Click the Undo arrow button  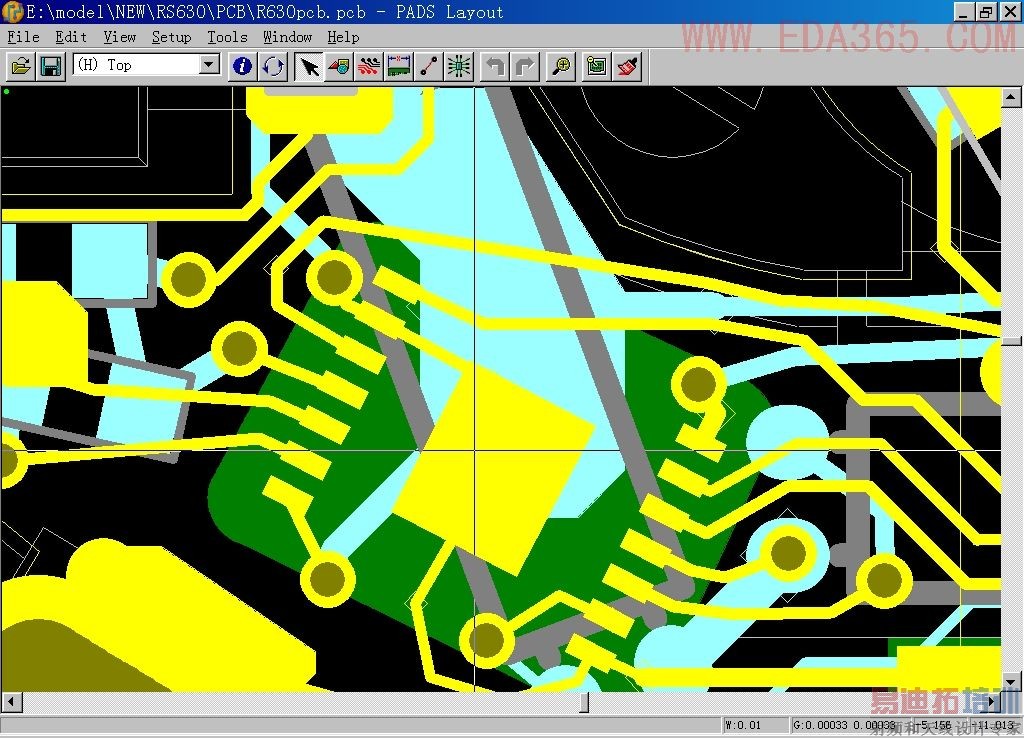point(495,66)
